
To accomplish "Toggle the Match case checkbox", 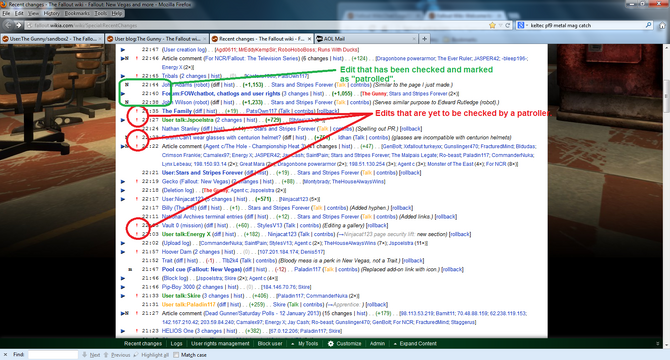I will [x=176, y=355].
